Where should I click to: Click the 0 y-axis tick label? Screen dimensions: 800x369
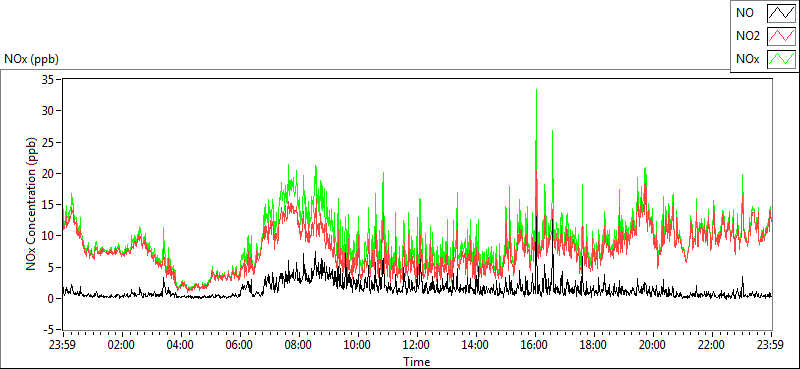[51, 299]
